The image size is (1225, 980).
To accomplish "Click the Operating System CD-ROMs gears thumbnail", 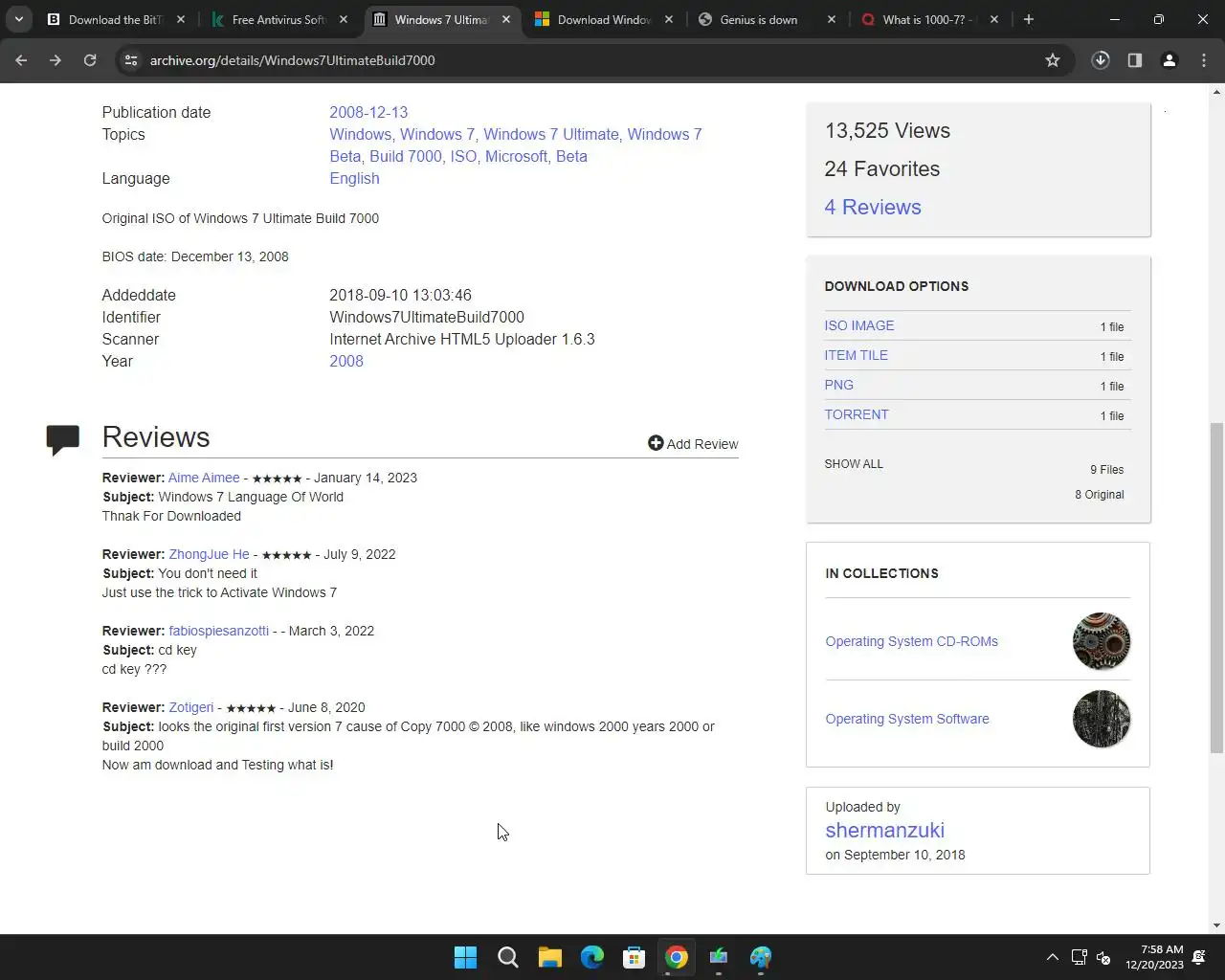I will click(x=1102, y=641).
